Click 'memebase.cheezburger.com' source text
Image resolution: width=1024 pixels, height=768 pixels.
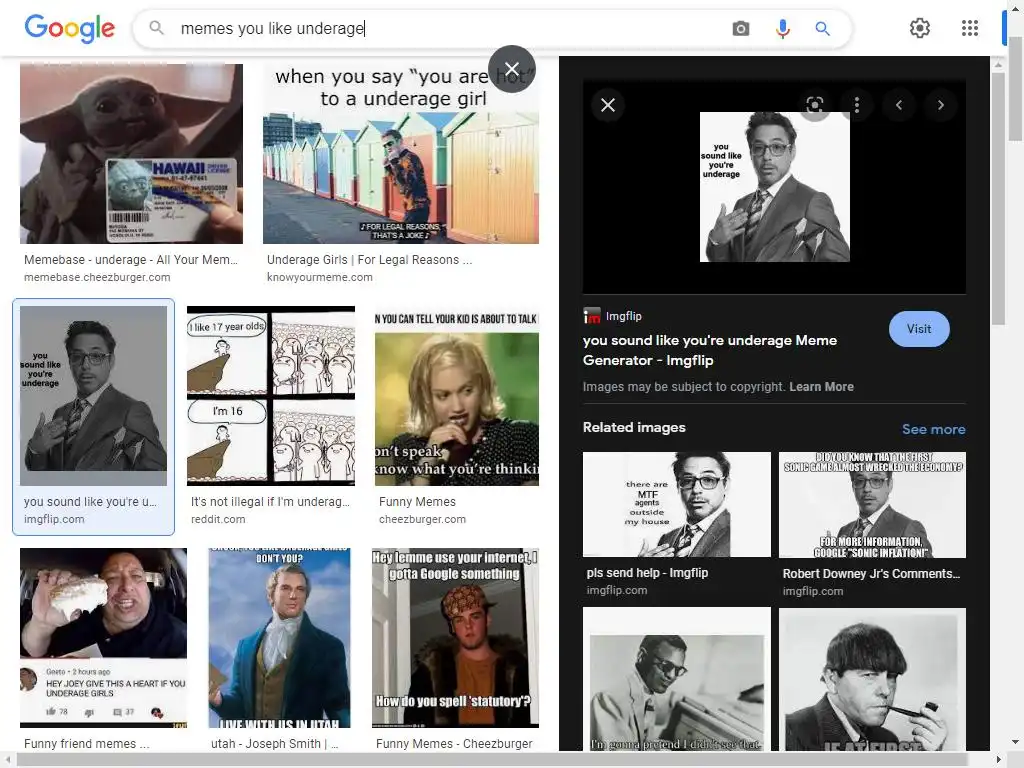(x=97, y=278)
